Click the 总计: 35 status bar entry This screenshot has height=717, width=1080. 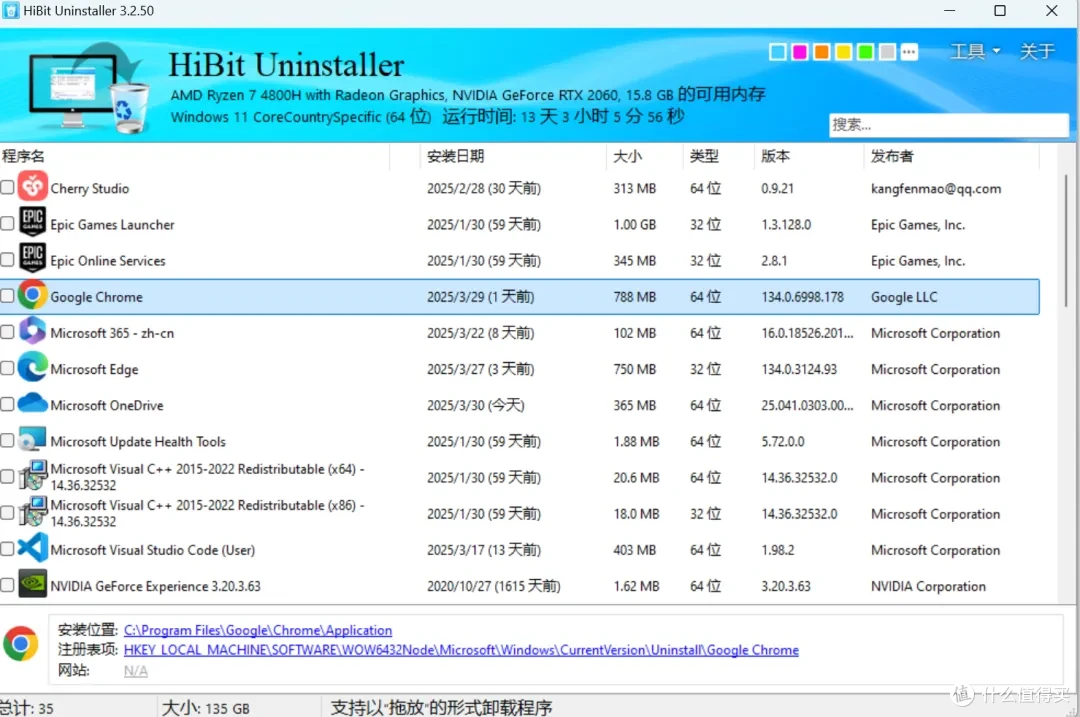pyautogui.click(x=27, y=708)
